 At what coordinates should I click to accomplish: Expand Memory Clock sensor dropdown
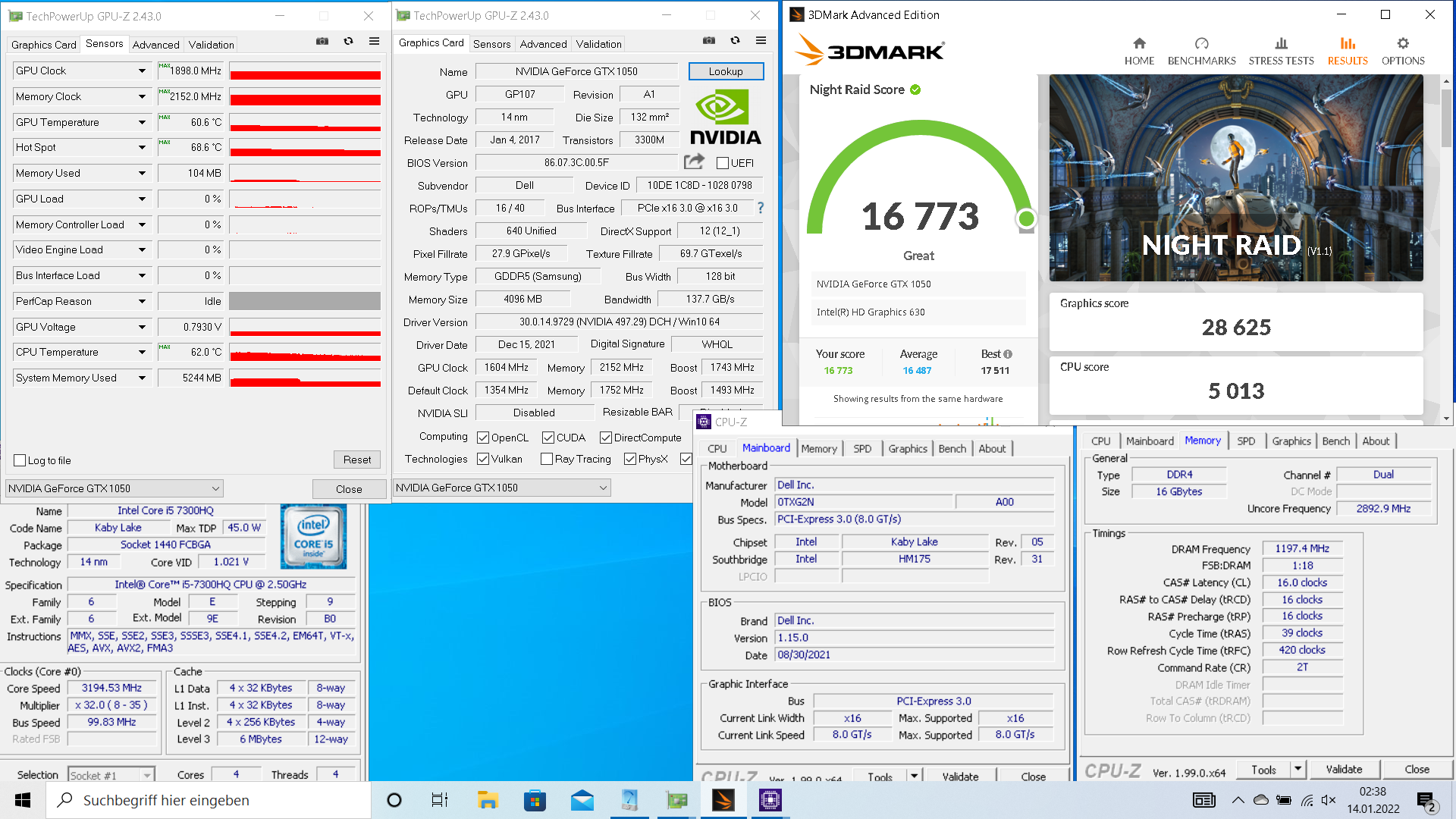tap(142, 96)
